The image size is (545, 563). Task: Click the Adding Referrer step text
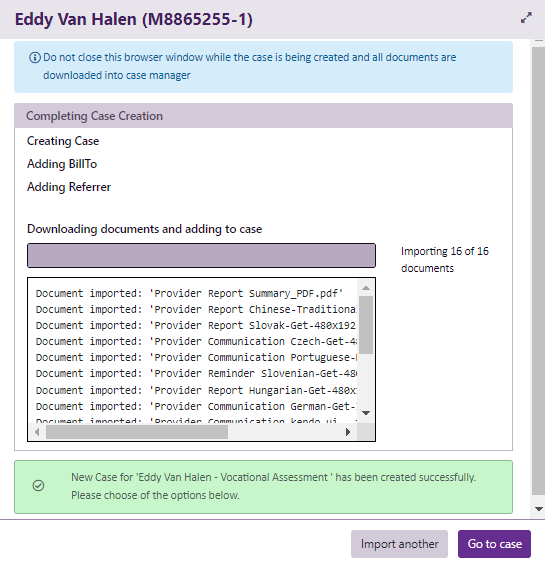69,187
